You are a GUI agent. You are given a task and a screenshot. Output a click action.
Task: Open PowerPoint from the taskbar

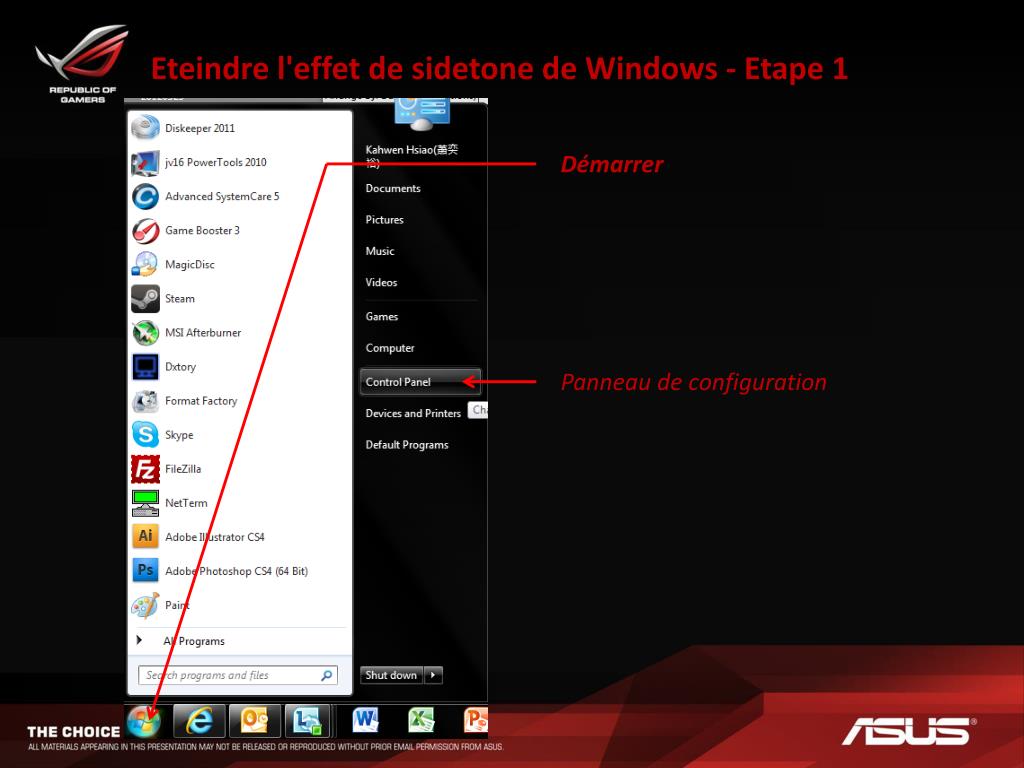(x=475, y=721)
